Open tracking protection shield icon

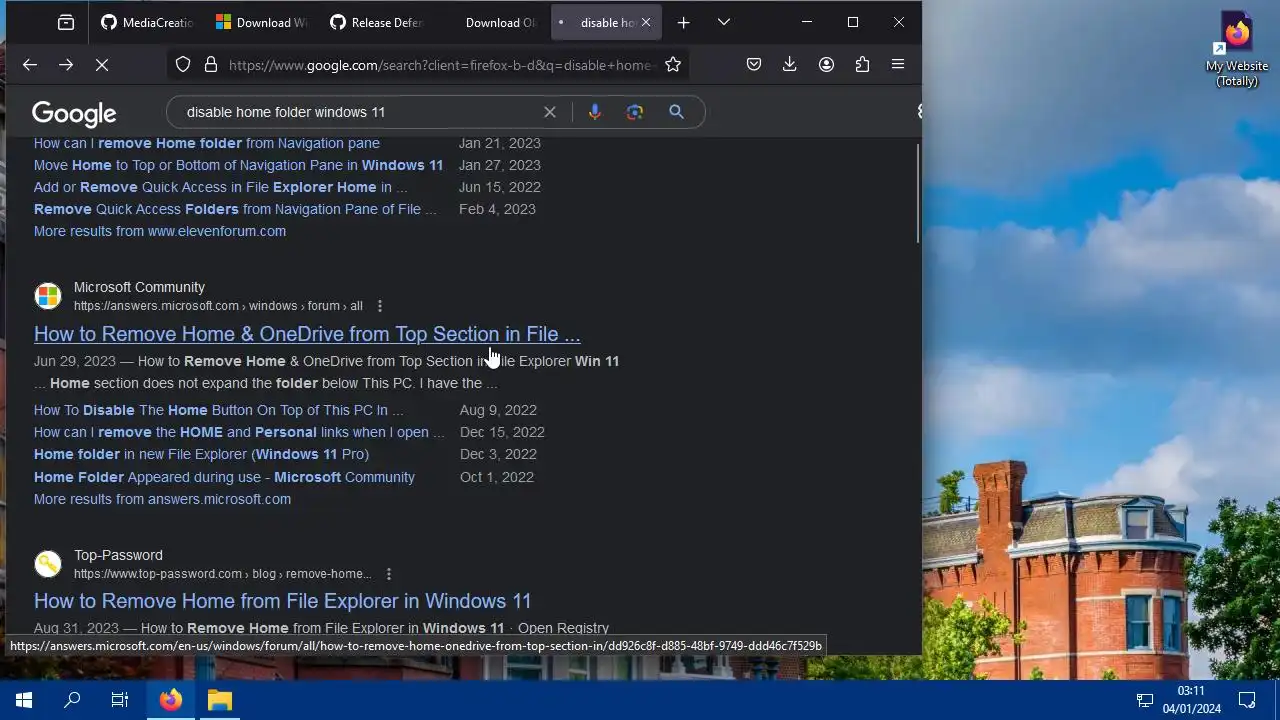183,65
